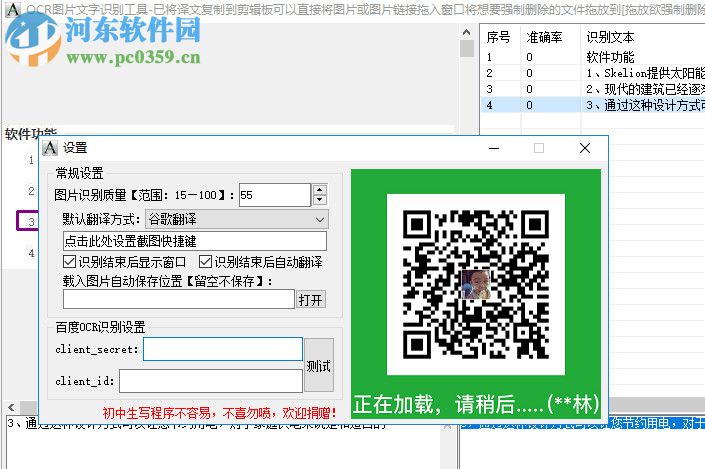Click the 准确率 column header
Viewport: 705px width, 469px height.
pos(551,37)
